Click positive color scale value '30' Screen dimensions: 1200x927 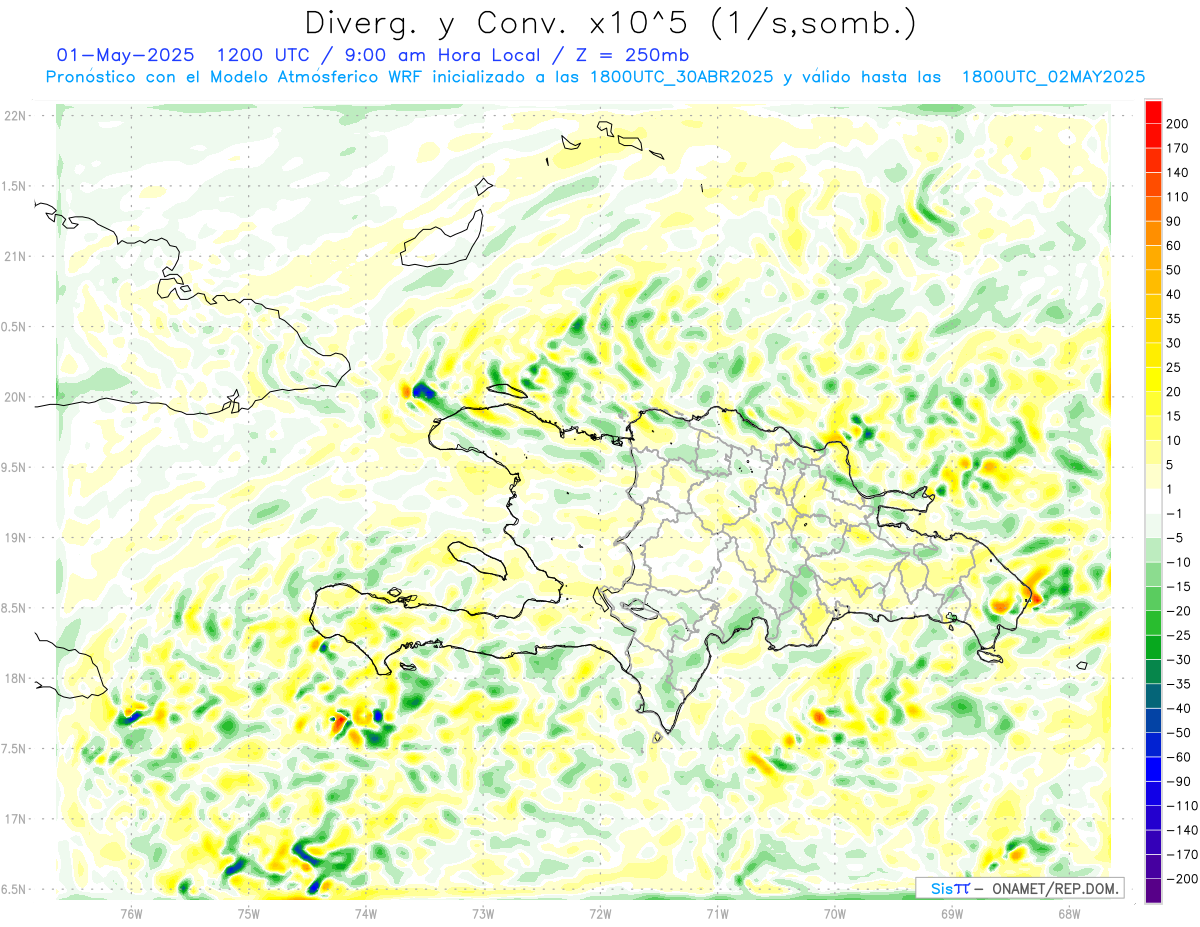1175,343
